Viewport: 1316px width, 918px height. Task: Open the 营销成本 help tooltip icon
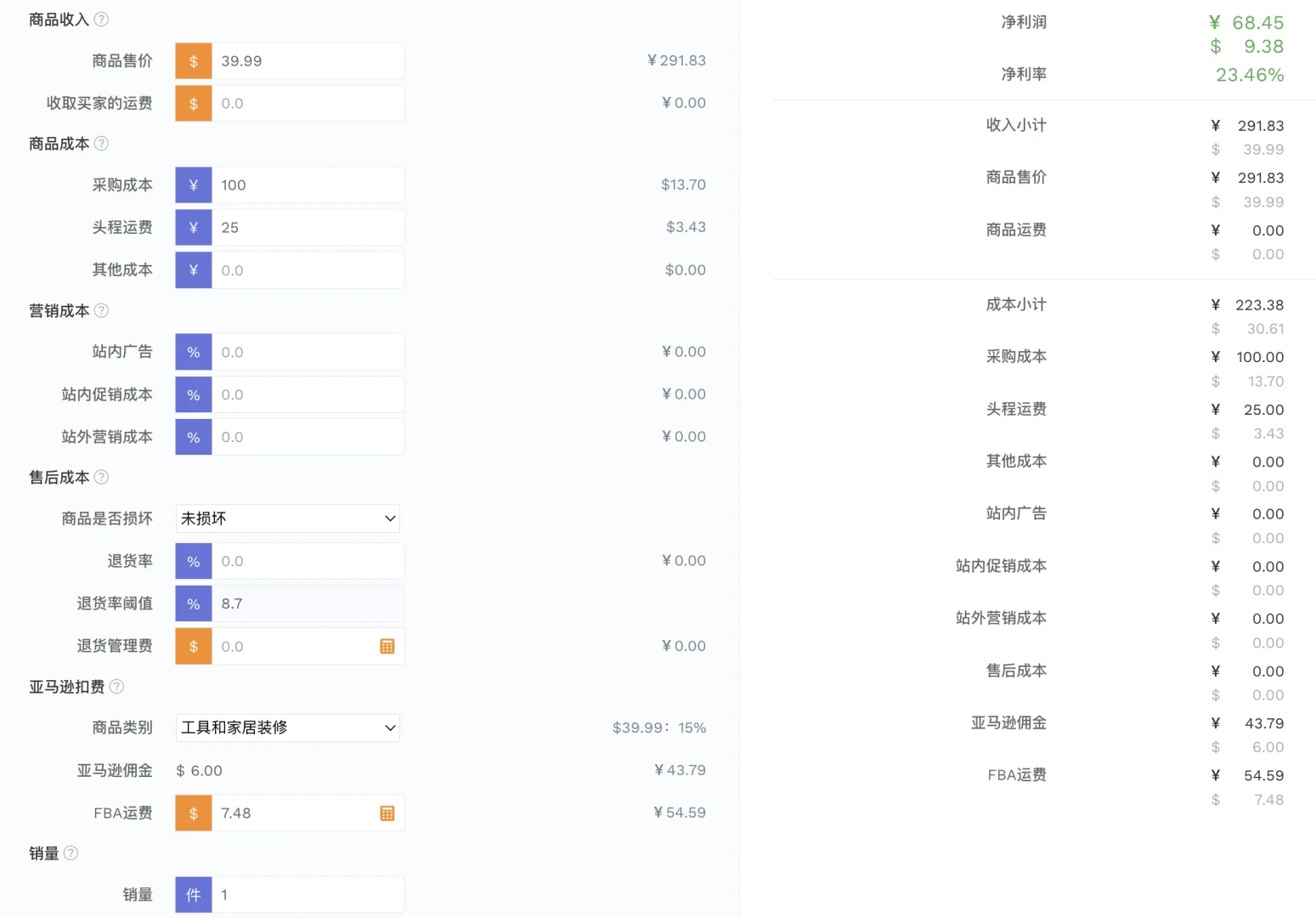(101, 311)
